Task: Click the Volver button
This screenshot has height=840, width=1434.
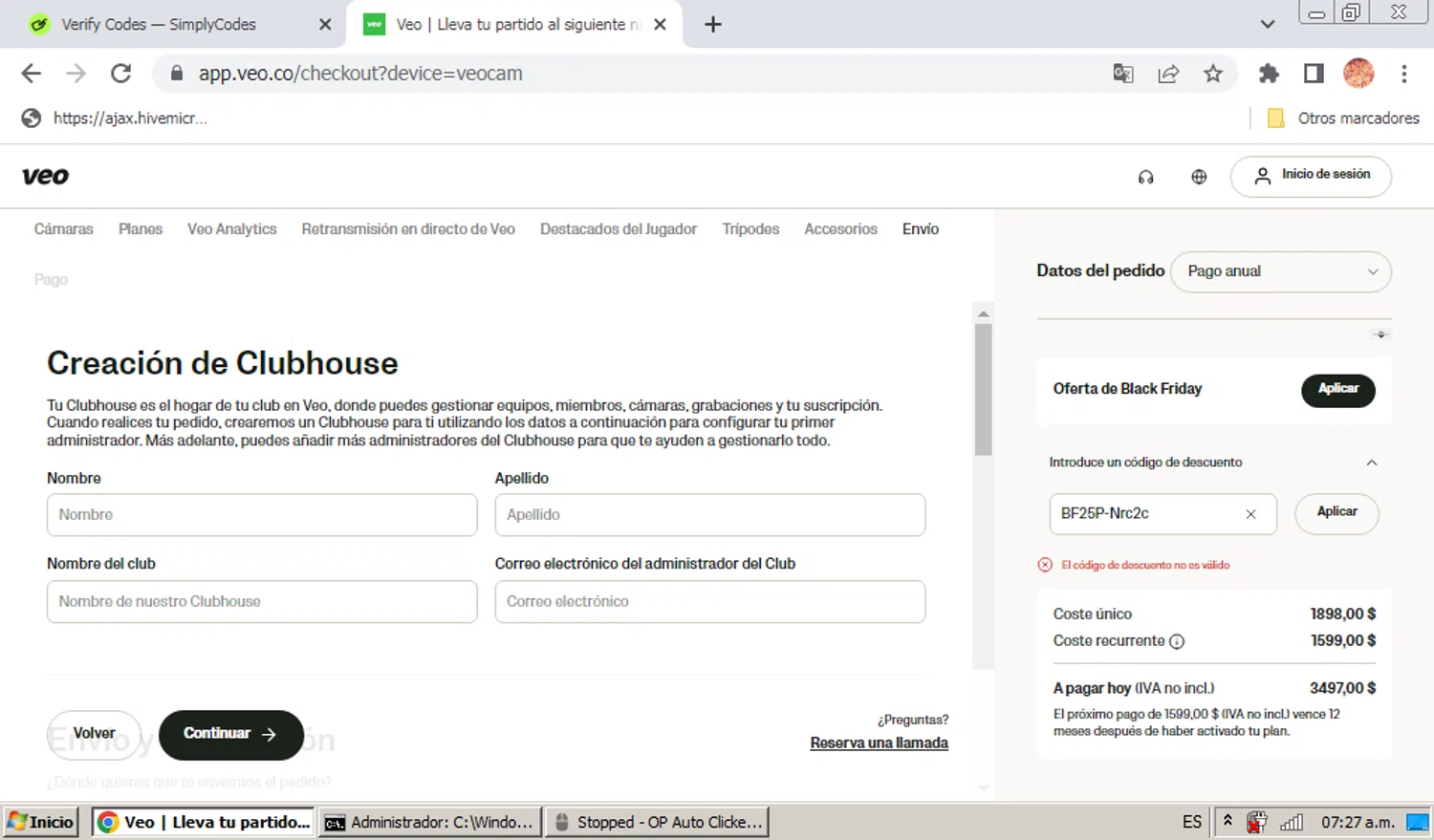Action: [94, 734]
